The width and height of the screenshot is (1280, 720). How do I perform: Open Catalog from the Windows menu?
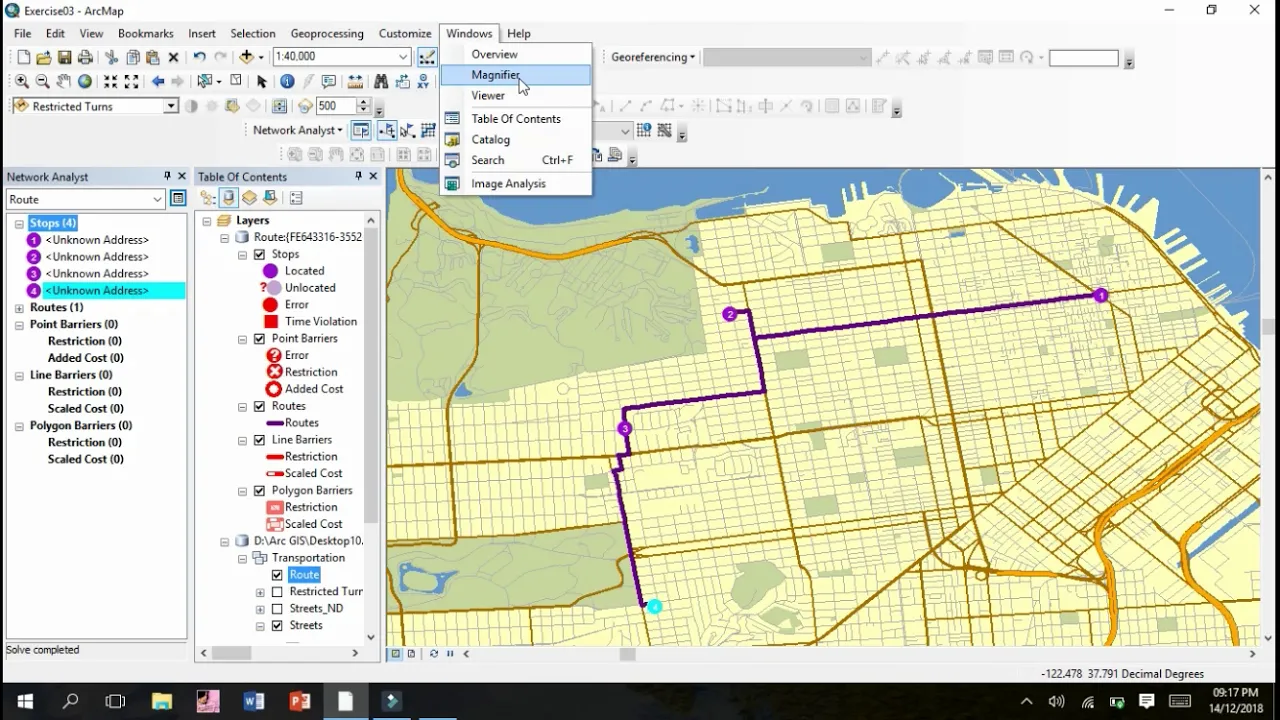[x=516, y=140]
